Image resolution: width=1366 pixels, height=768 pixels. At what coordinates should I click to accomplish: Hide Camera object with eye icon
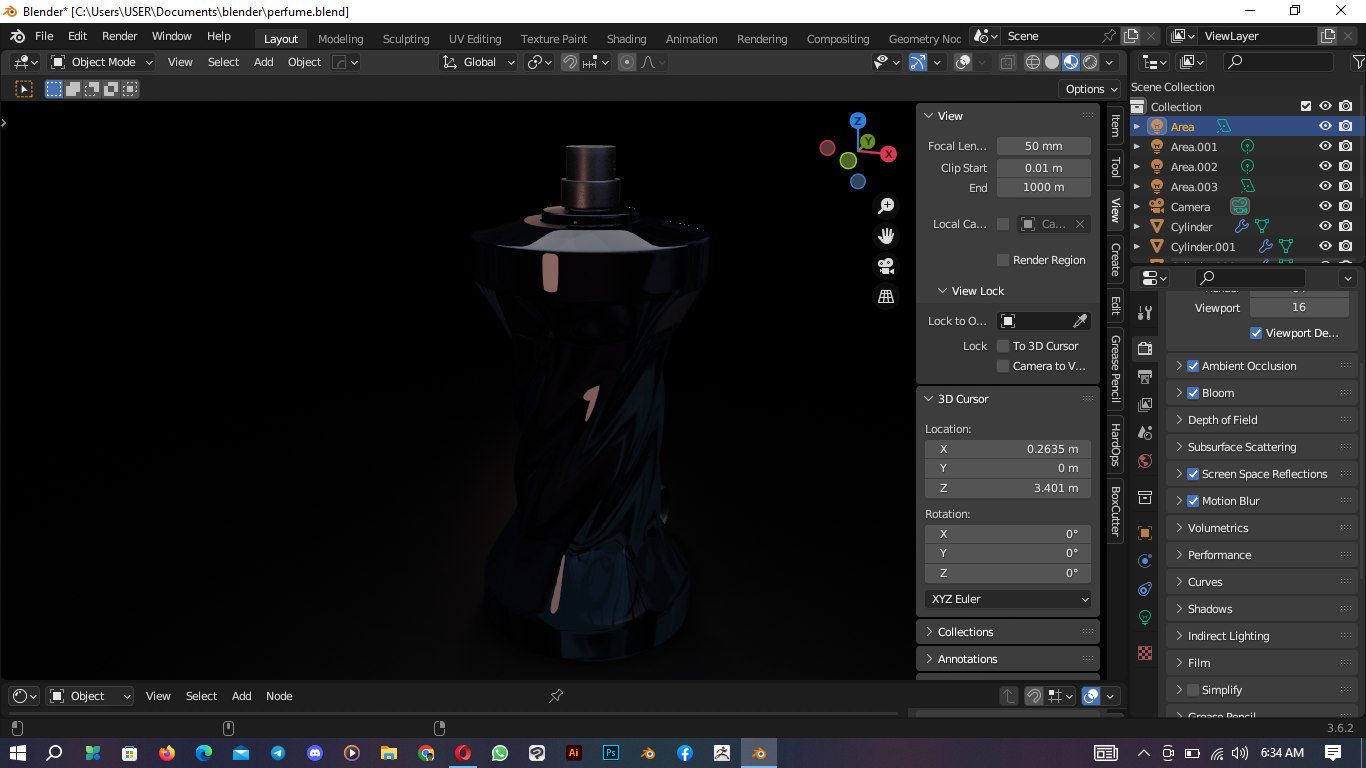tap(1325, 207)
